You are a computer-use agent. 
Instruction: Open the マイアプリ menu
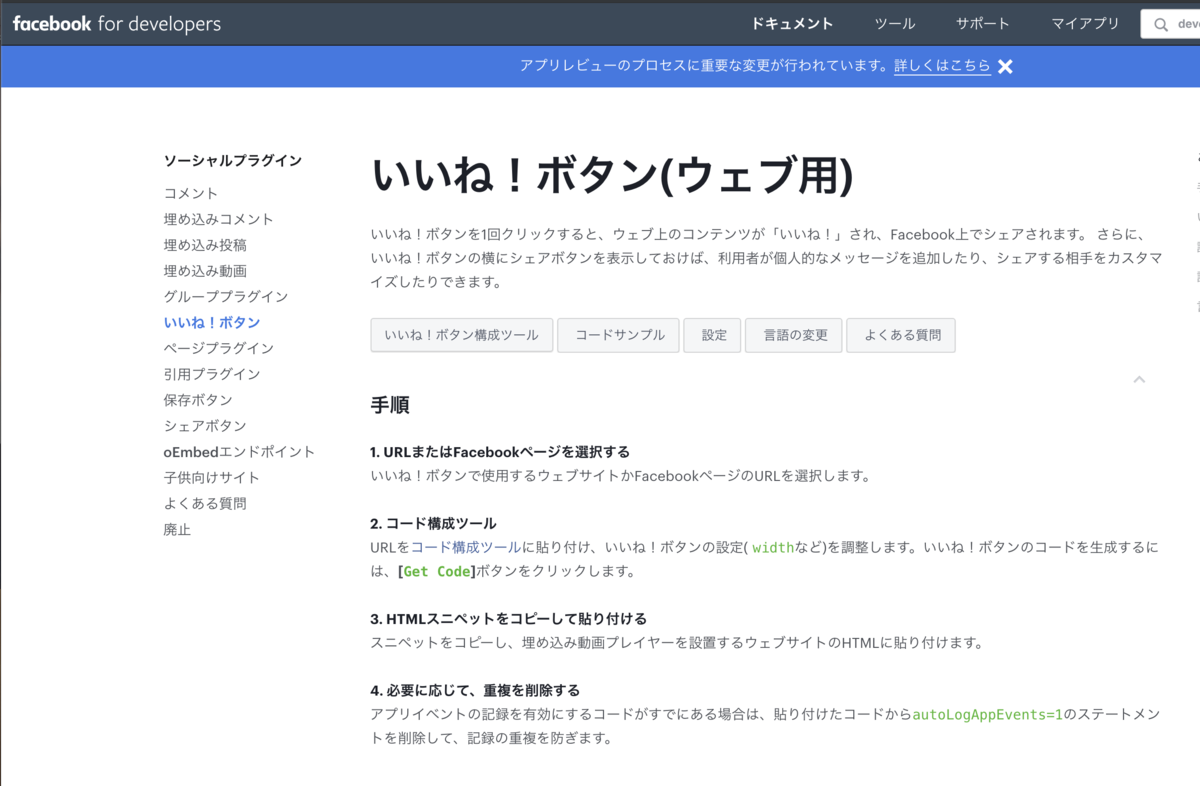pos(1084,23)
